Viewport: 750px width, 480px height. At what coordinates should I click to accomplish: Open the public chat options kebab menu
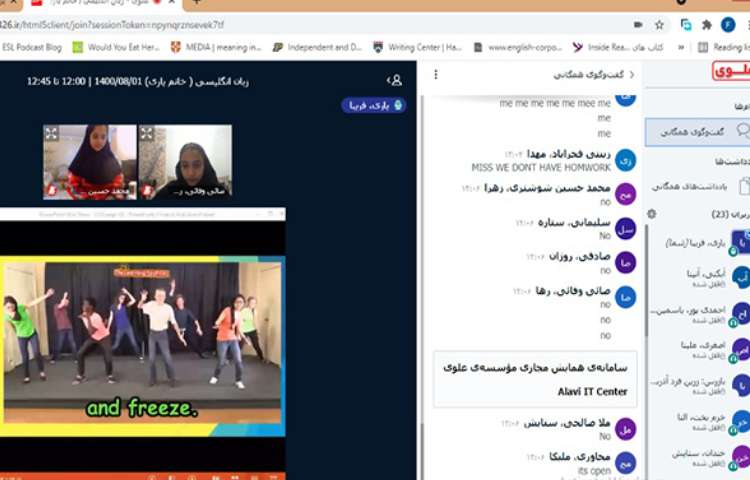436,75
